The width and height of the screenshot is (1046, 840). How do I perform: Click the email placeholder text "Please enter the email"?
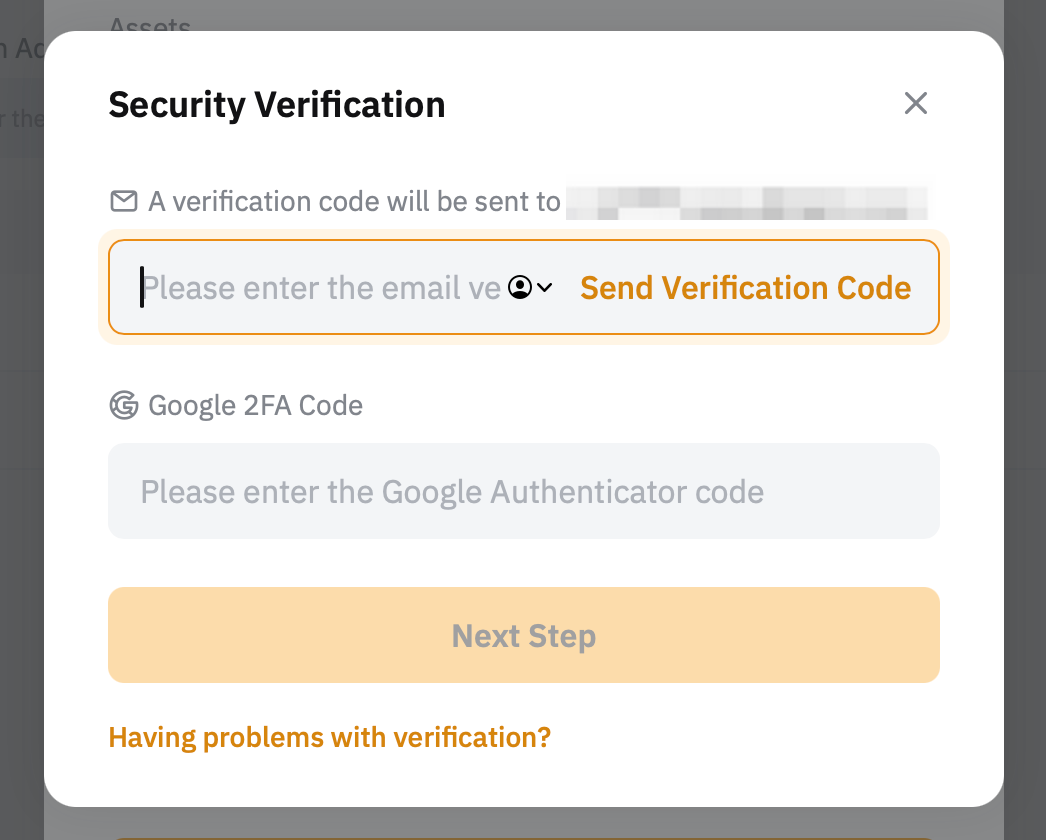300,288
